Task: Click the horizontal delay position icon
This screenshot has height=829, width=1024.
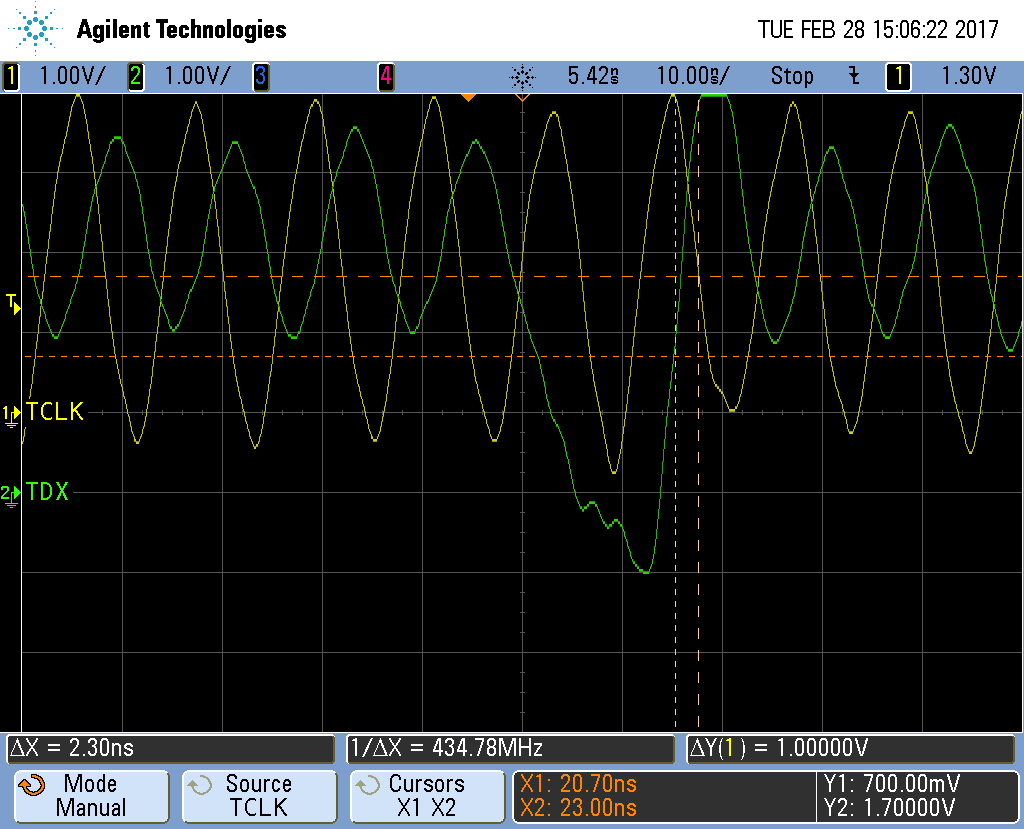Action: tap(522, 76)
